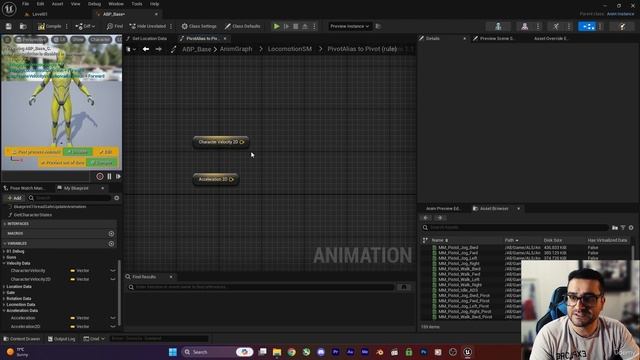Click the Stop simulation icon
This screenshot has height=360, width=640.
(296, 26)
